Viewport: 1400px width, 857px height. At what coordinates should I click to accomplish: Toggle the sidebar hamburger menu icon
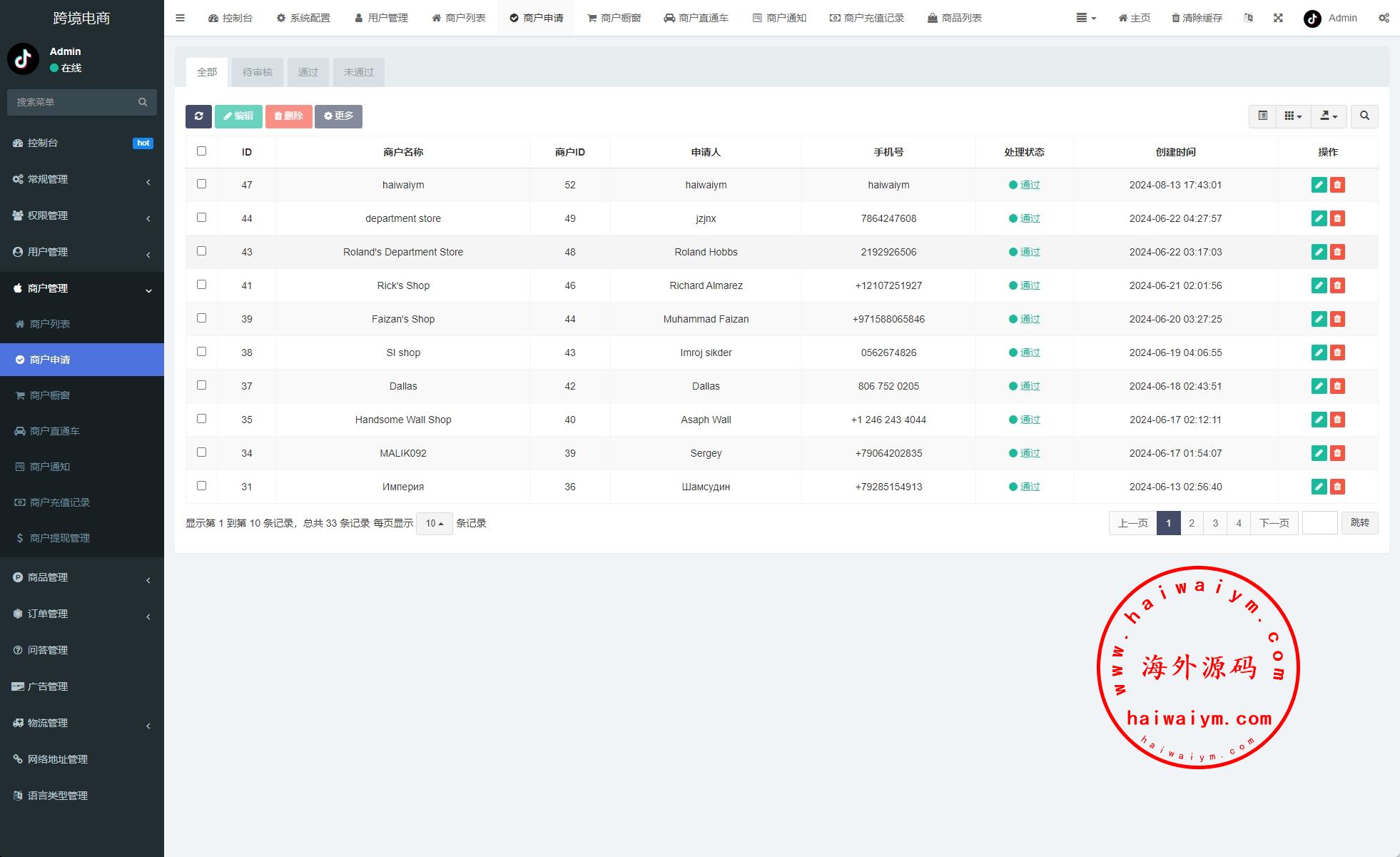pos(180,18)
